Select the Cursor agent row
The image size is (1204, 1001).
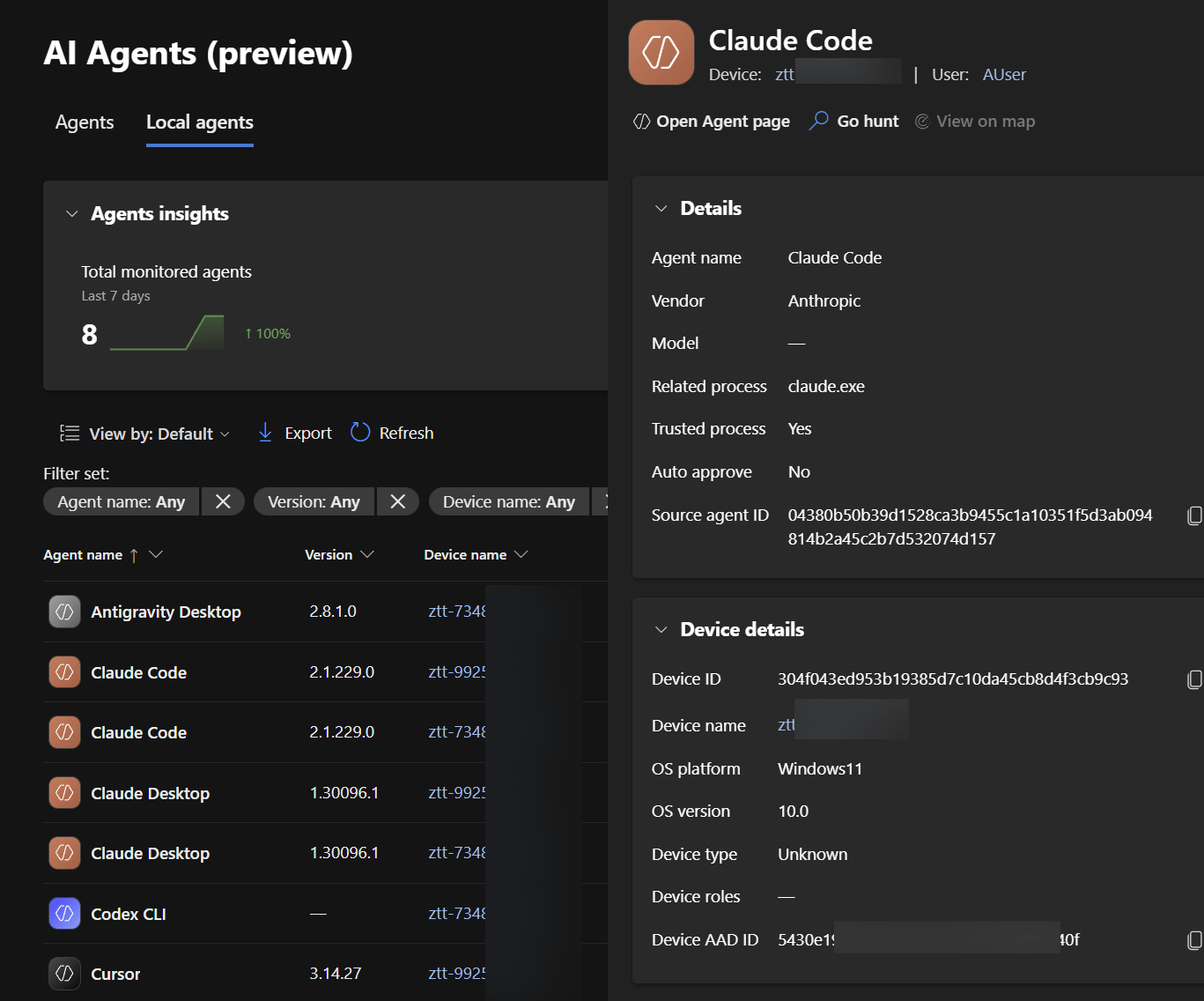(325, 974)
